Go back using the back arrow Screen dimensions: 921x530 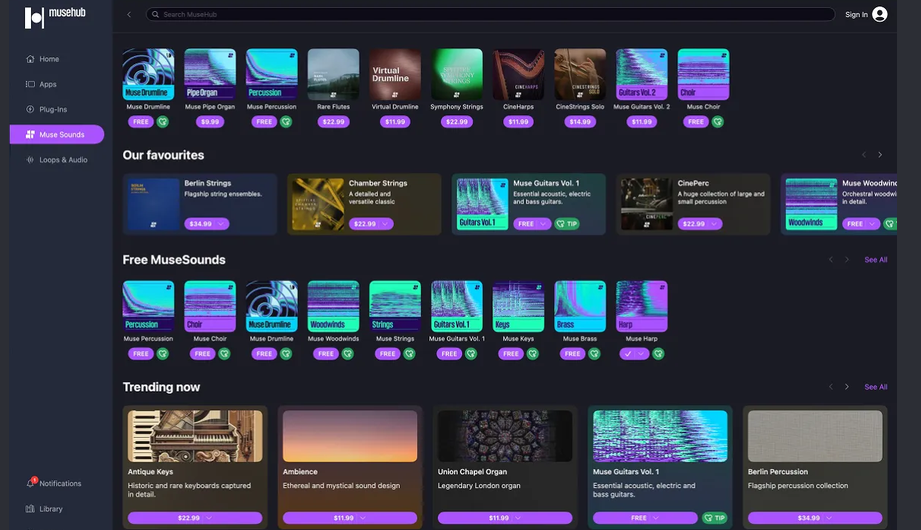129,15
